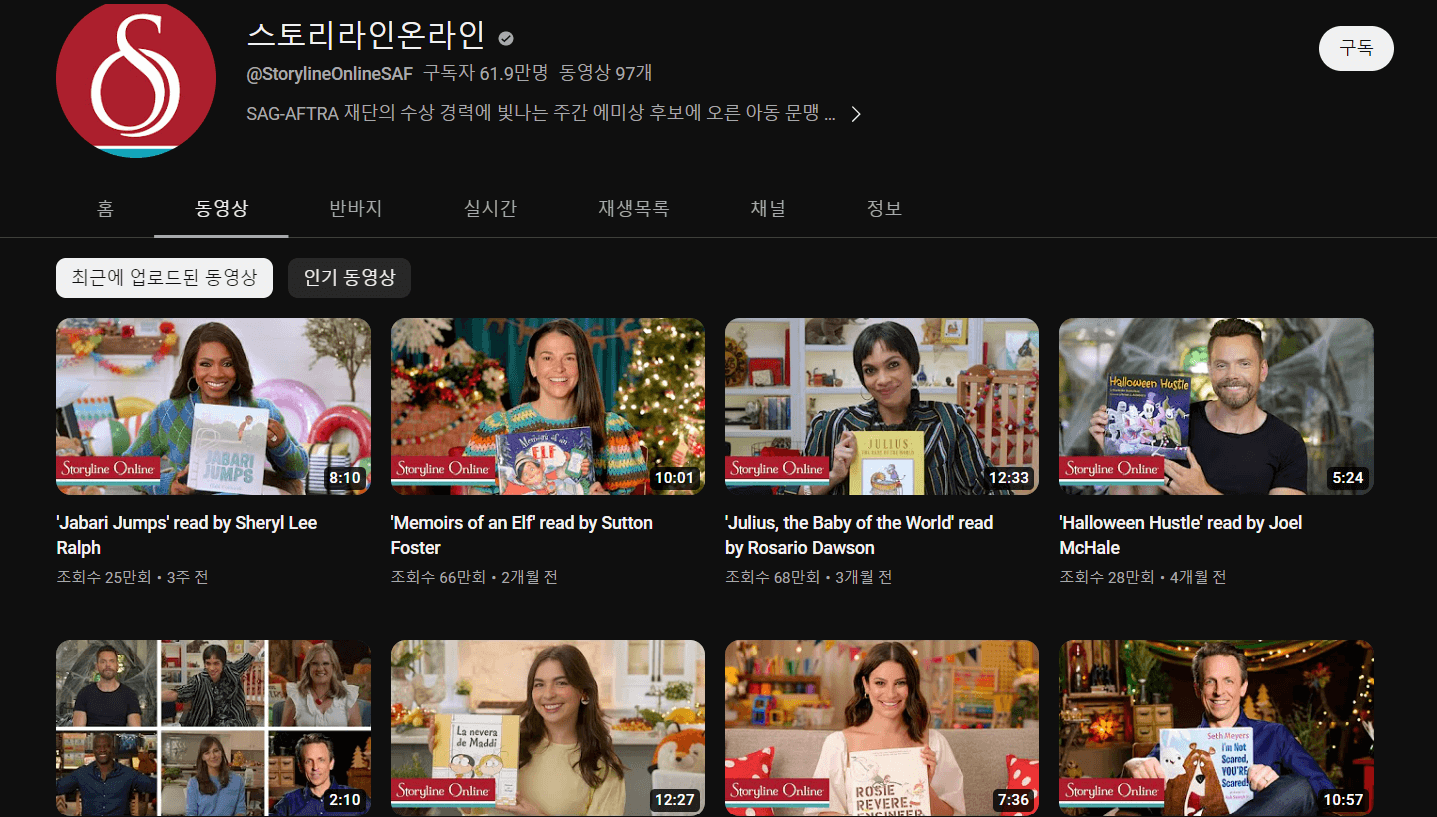The width and height of the screenshot is (1437, 817).
Task: Click title "'Halloween Hustle' read by Joel McHale"
Action: tap(1181, 535)
